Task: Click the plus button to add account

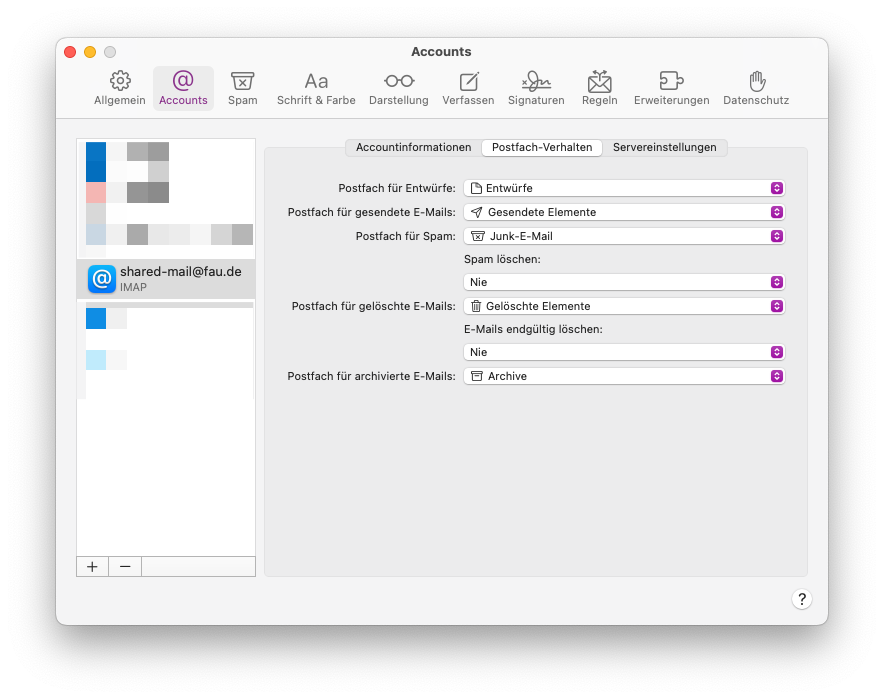Action: coord(92,566)
